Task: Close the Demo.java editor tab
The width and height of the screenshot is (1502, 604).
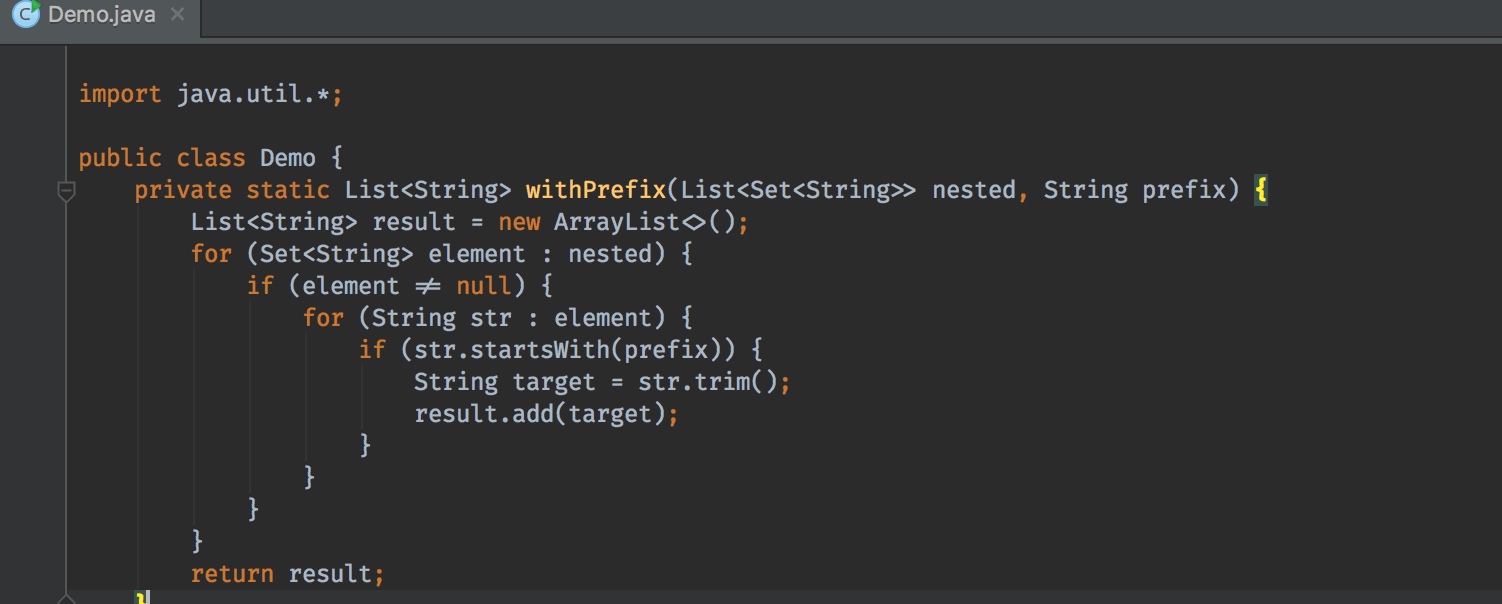Action: (178, 15)
